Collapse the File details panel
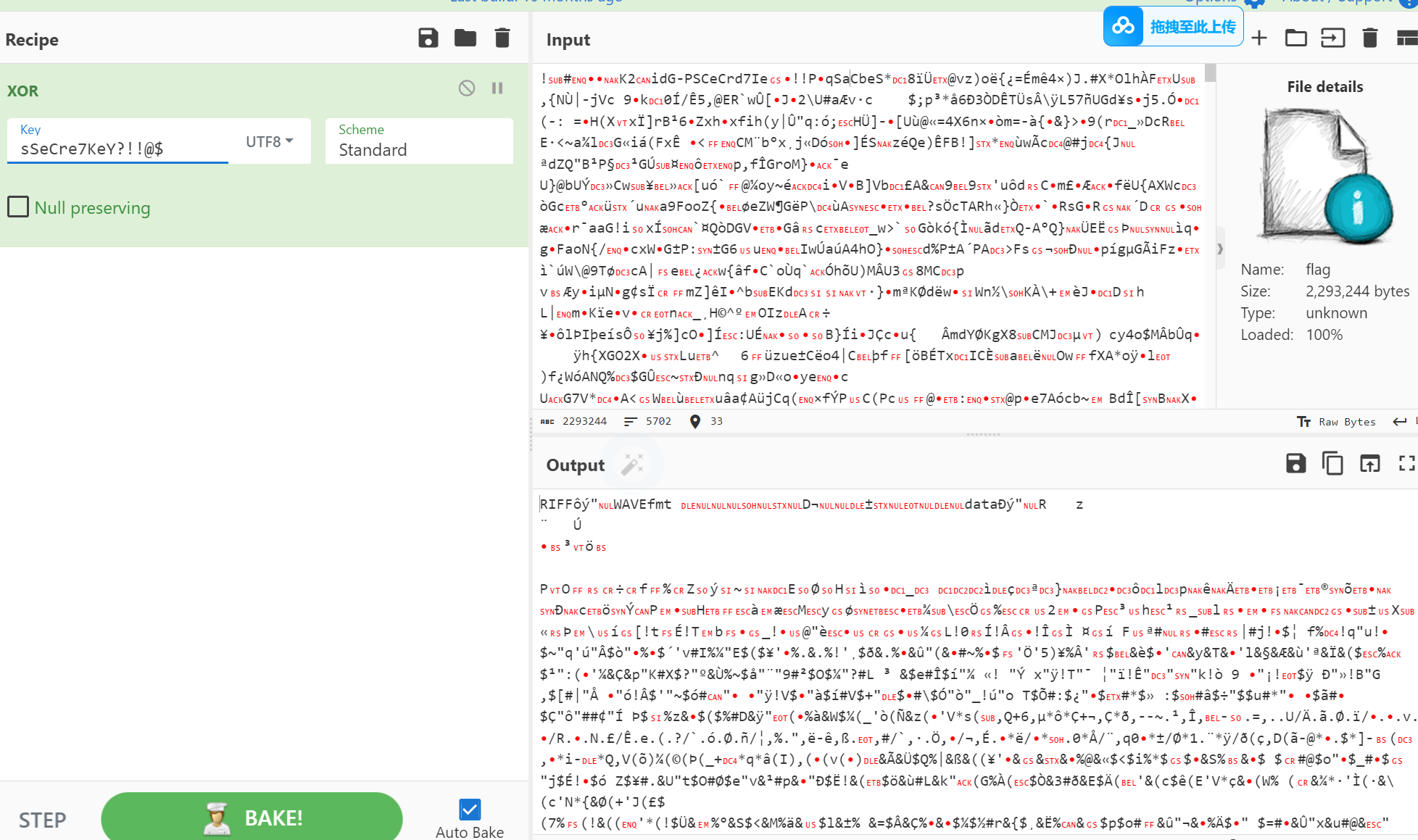 [x=1220, y=249]
